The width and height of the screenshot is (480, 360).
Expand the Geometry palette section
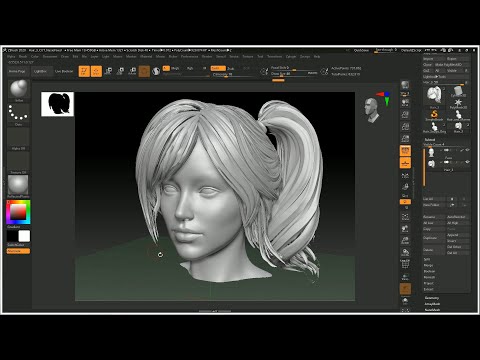[x=432, y=298]
